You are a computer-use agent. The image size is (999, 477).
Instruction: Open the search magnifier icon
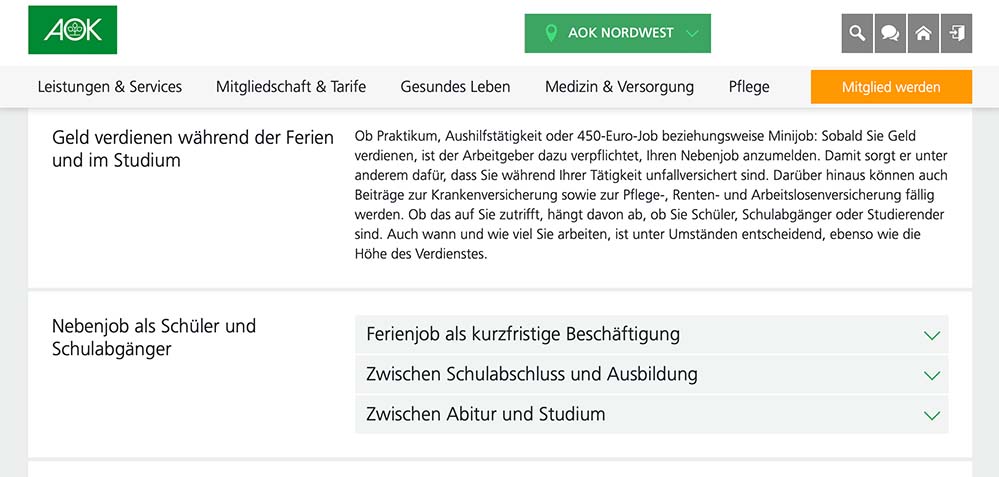[857, 33]
